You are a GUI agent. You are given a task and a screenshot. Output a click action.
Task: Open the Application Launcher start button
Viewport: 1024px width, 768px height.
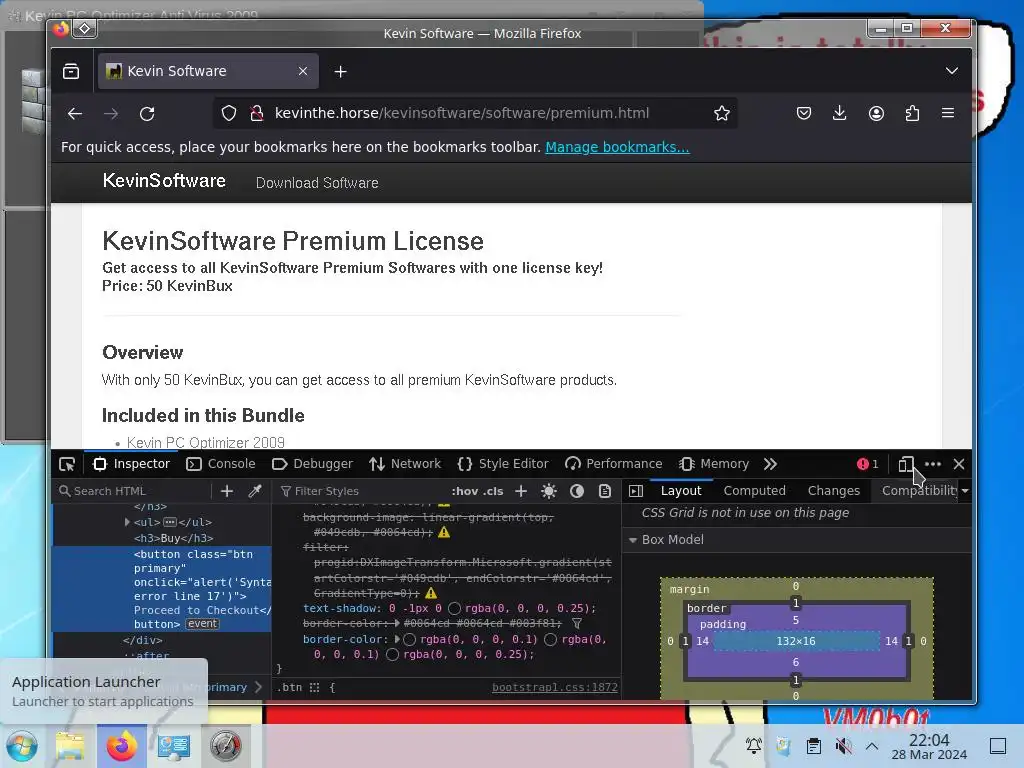point(22,746)
